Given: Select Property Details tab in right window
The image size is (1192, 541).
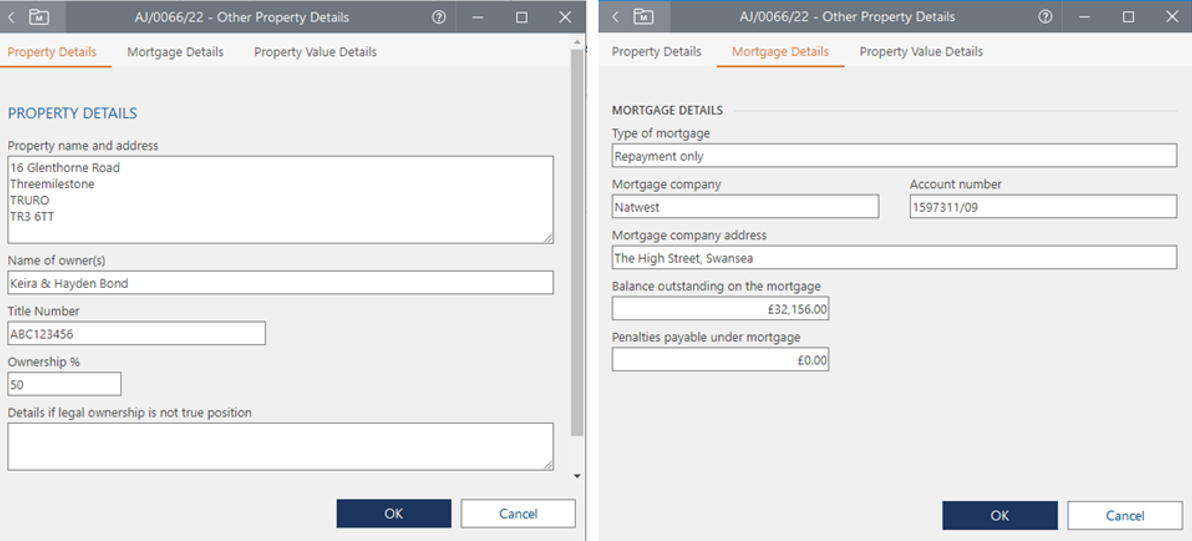Looking at the screenshot, I should (656, 52).
